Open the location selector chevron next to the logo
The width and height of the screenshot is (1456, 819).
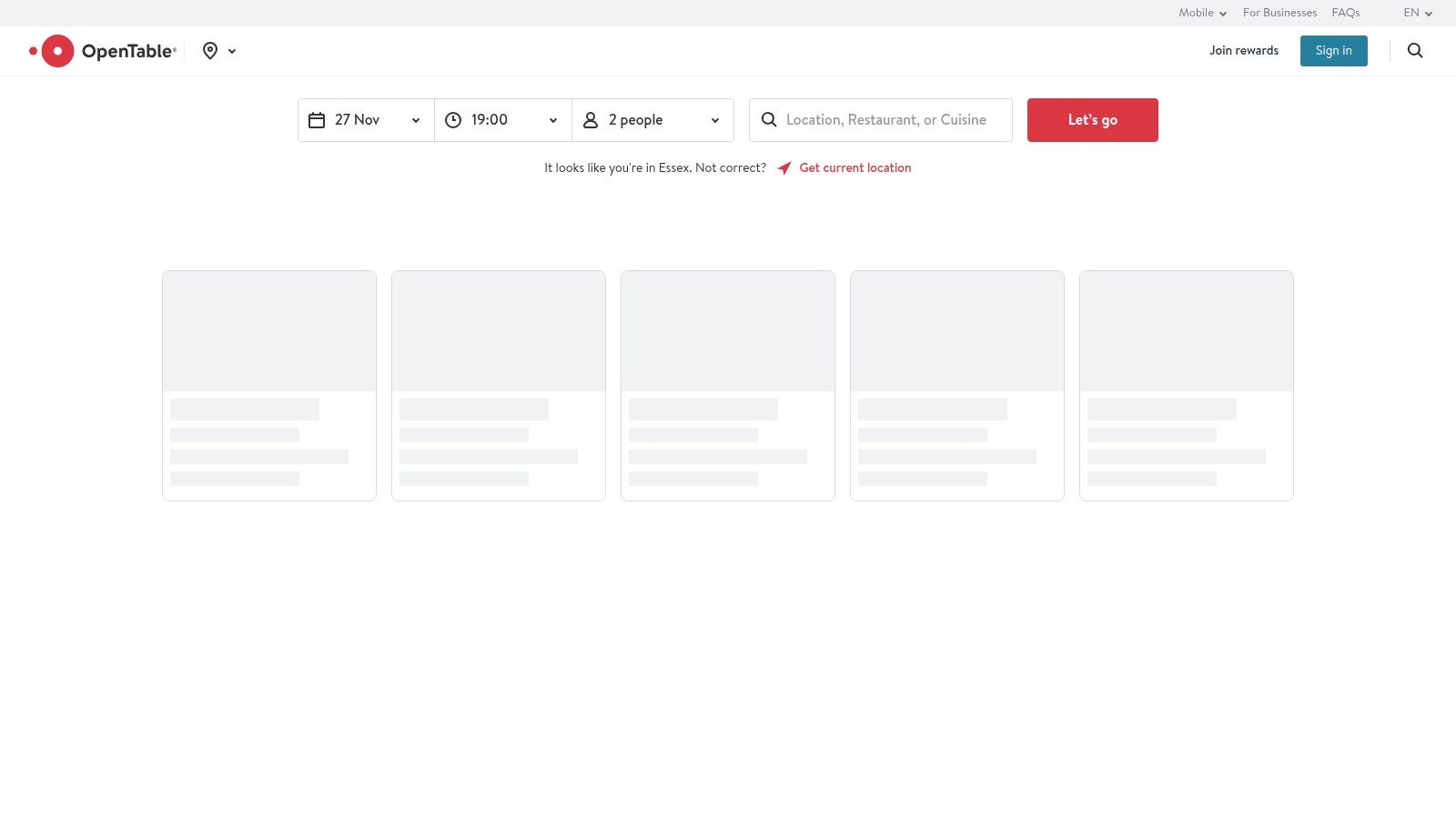[232, 51]
